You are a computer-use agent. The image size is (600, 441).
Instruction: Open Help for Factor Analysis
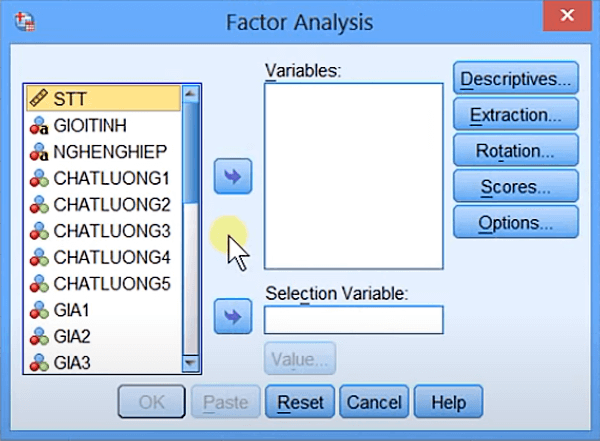[448, 402]
